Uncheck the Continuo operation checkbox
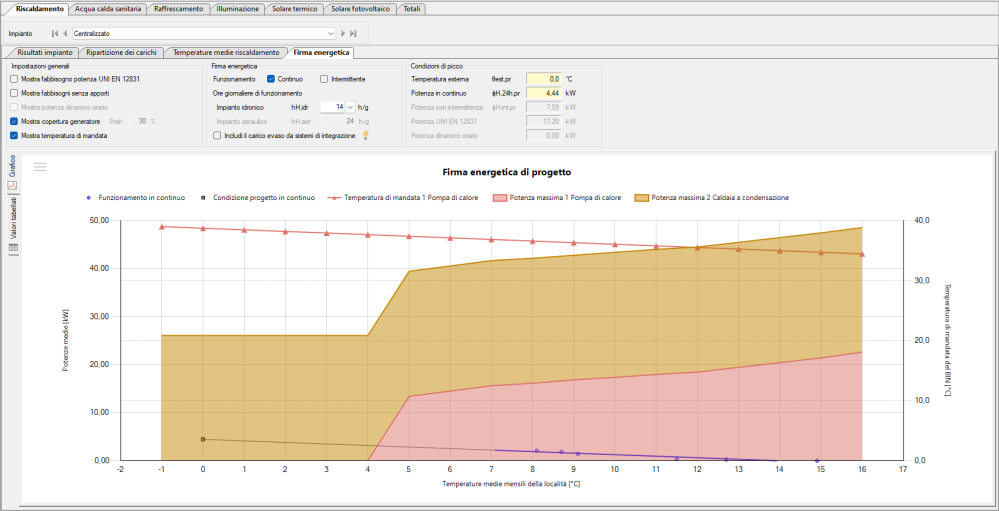The width and height of the screenshot is (999, 511). (x=271, y=79)
